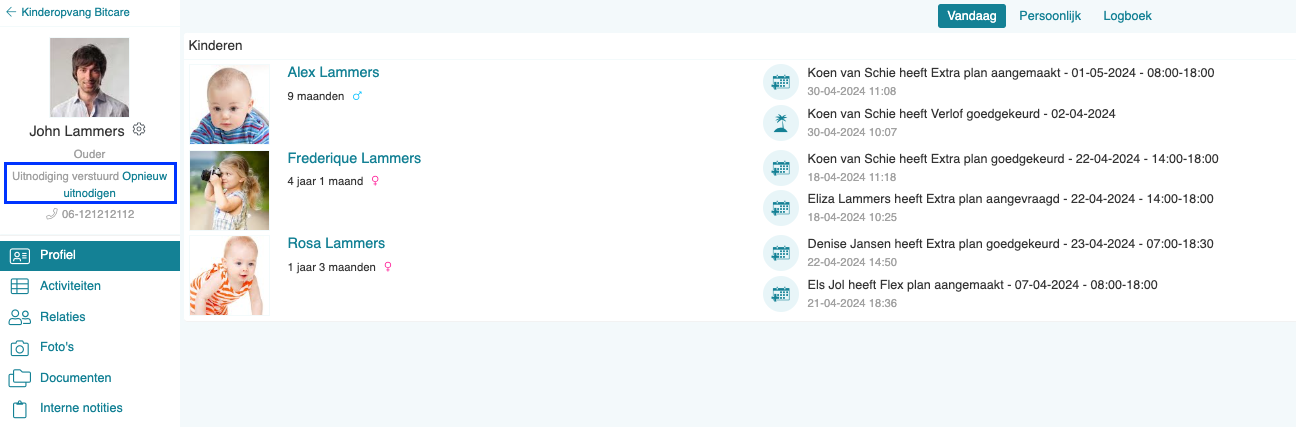Open the Logboek tab
The width and height of the screenshot is (1296, 427).
(1128, 16)
